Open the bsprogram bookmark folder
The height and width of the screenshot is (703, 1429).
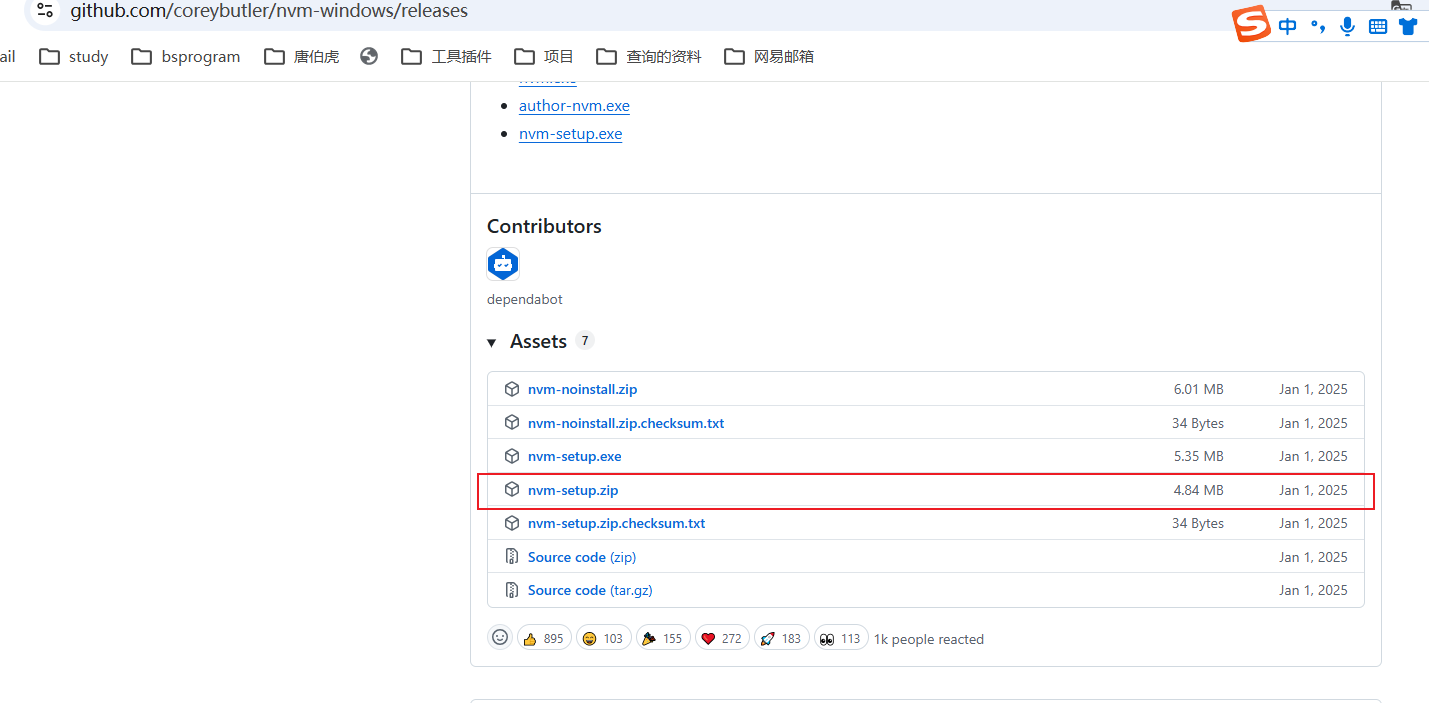tap(186, 57)
